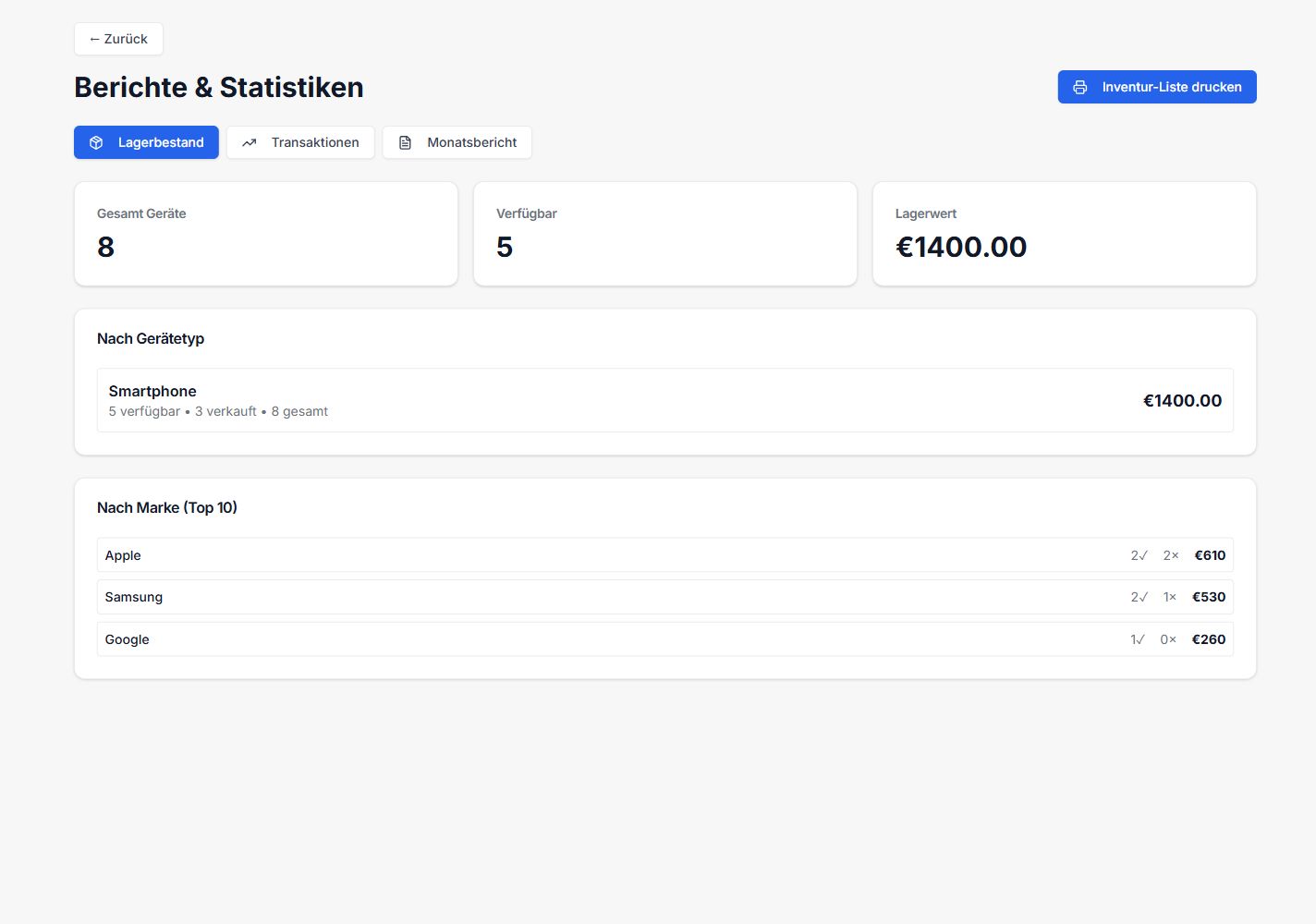The height and width of the screenshot is (924, 1316).
Task: Print the Inventur-Liste
Action: 1157,87
